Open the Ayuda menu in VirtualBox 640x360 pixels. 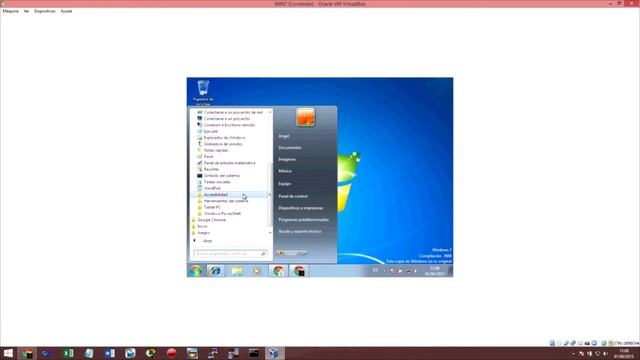(66, 11)
